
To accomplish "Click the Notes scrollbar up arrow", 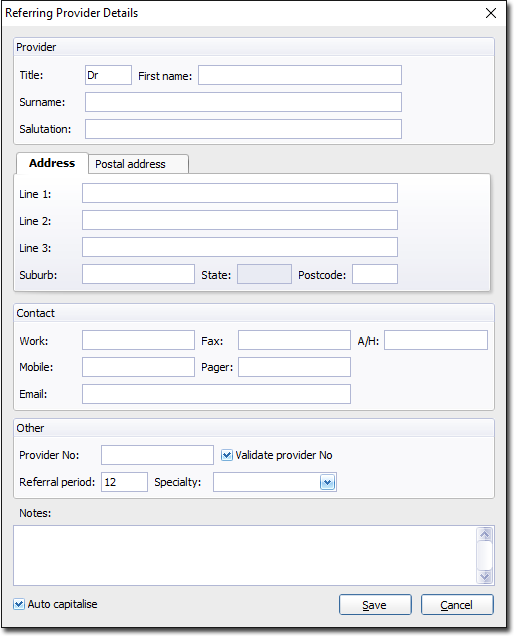I will click(x=485, y=534).
